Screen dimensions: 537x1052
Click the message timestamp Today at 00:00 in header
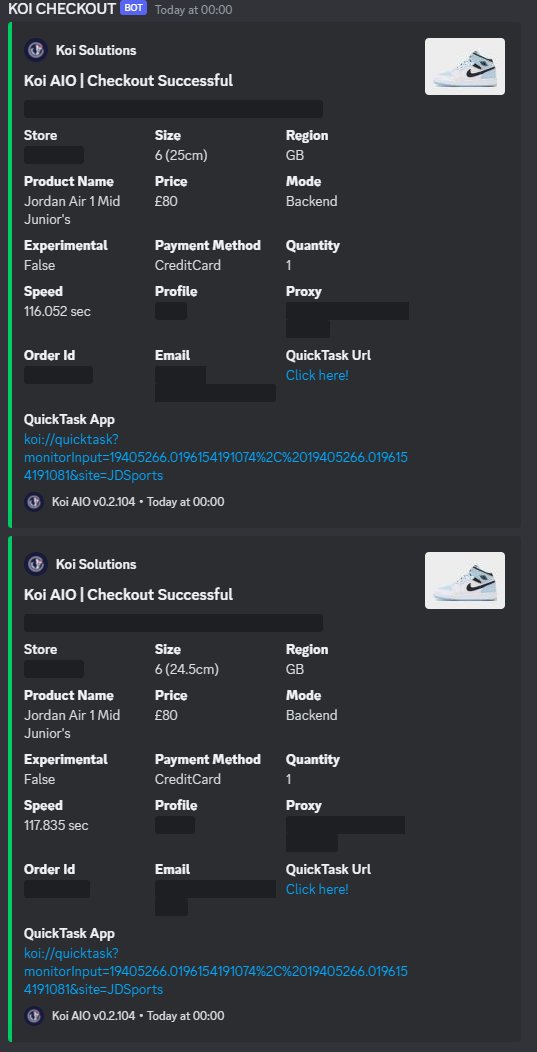(193, 9)
